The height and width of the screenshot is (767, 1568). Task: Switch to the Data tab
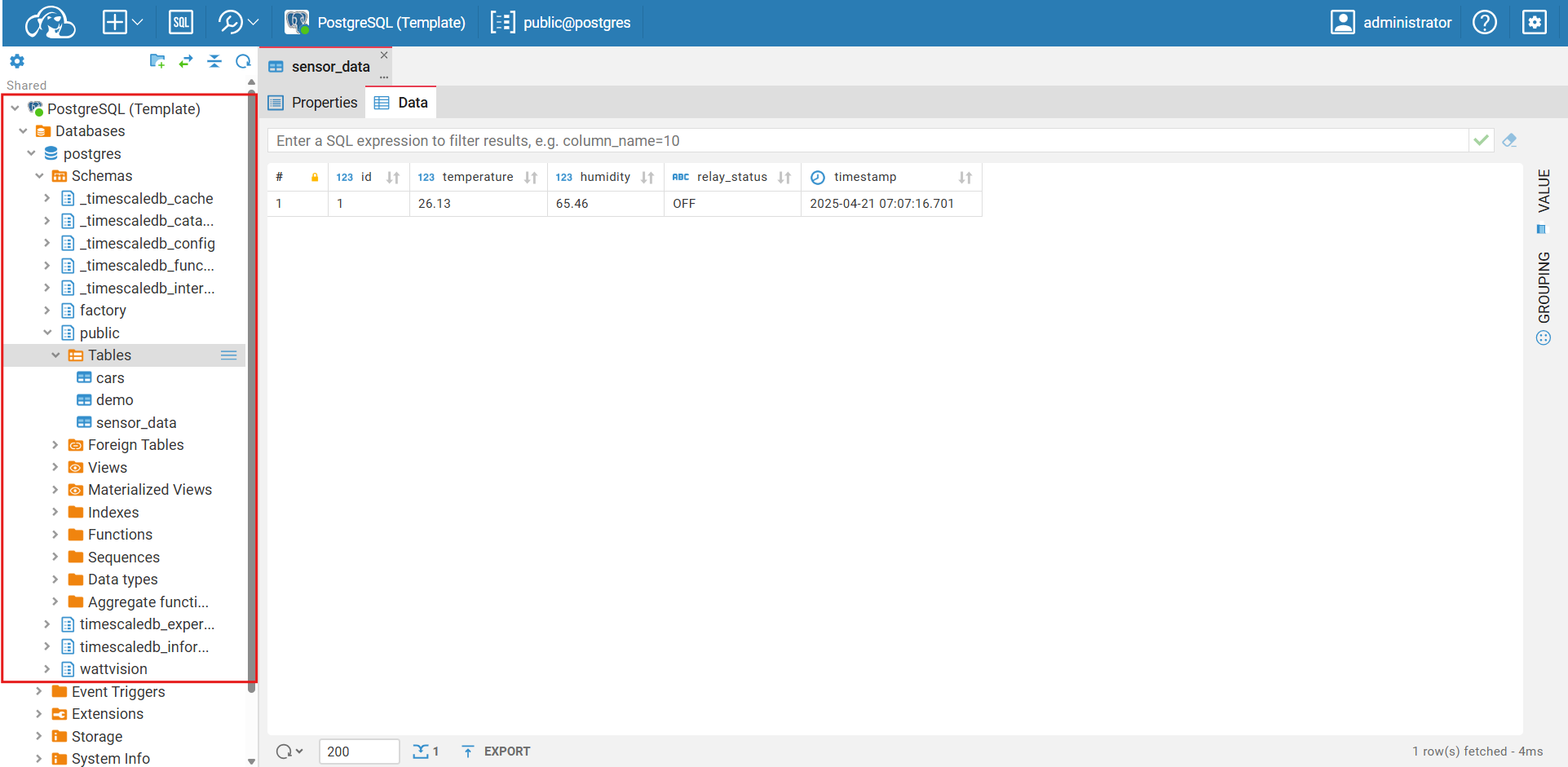(401, 103)
